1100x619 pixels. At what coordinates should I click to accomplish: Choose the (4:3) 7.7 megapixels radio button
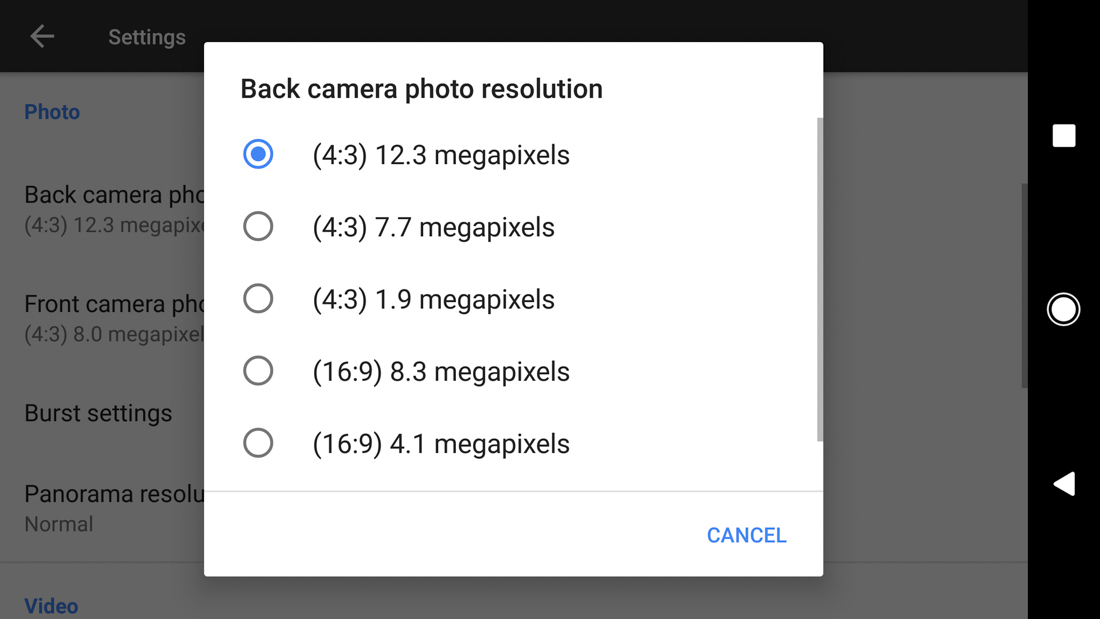pyautogui.click(x=258, y=226)
